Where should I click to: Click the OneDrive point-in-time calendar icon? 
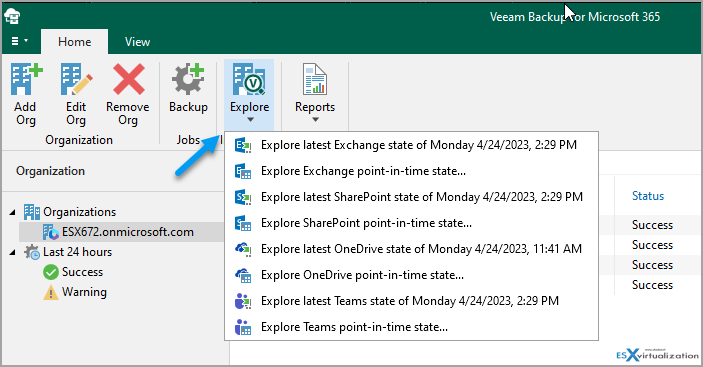pos(243,275)
